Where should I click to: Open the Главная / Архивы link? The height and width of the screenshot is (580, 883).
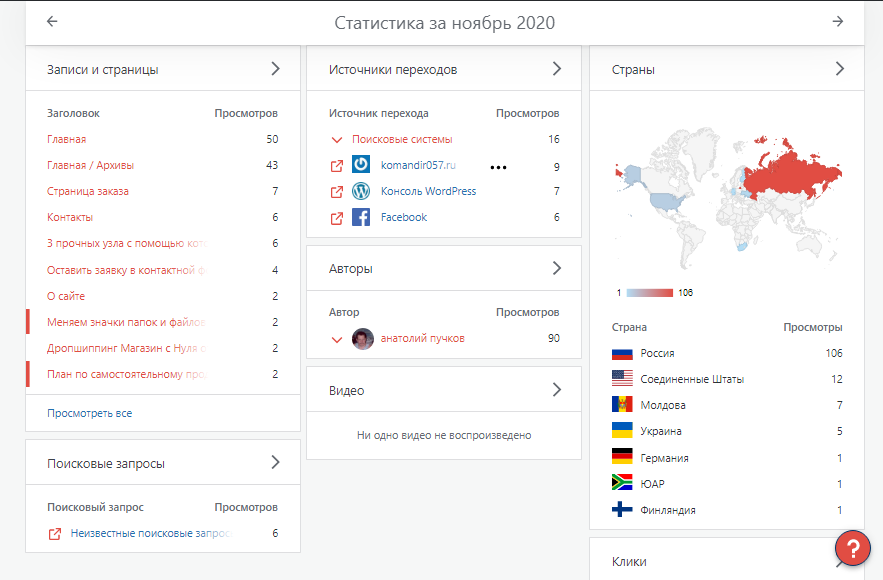pyautogui.click(x=91, y=165)
